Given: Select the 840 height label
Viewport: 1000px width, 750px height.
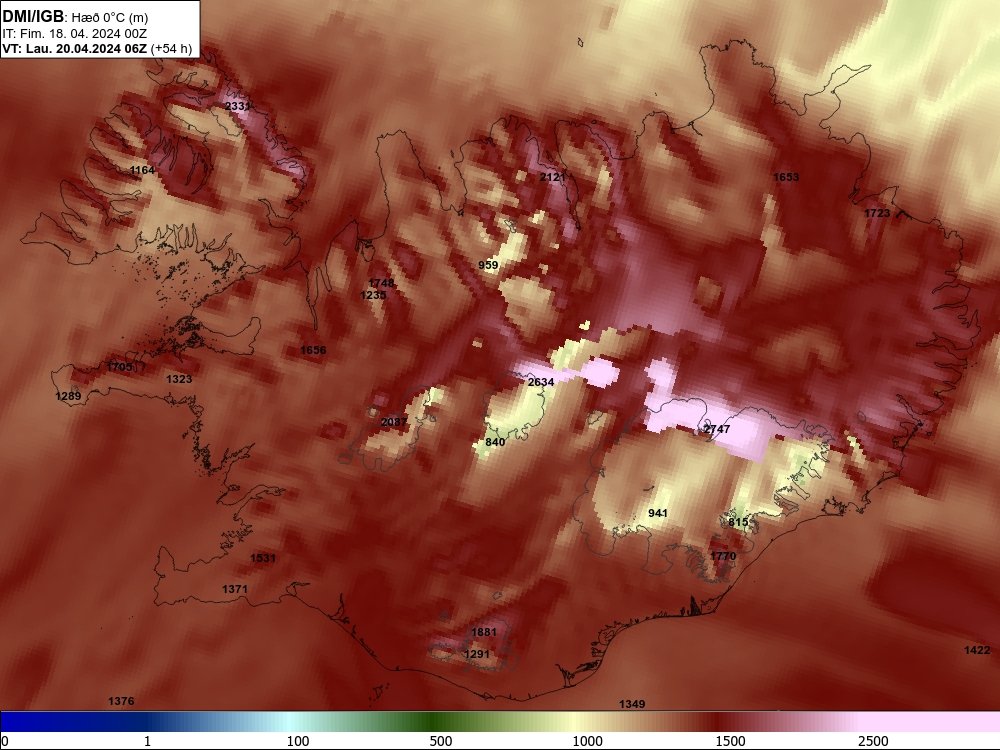Looking at the screenshot, I should (495, 443).
